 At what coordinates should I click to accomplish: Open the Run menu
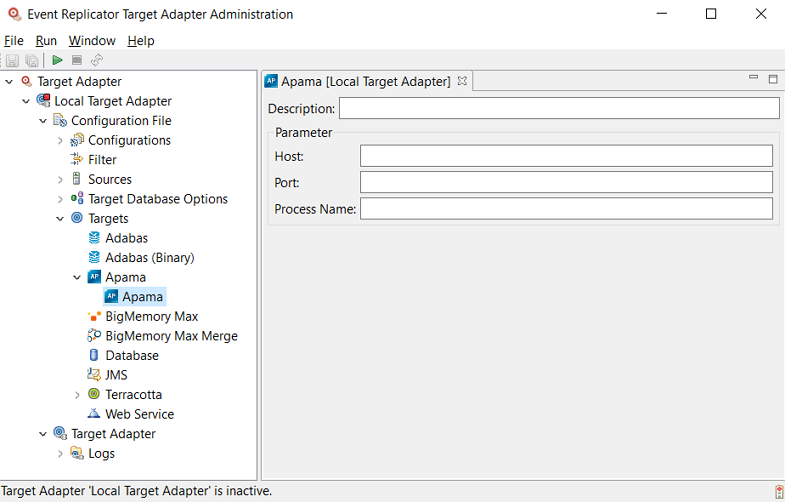coord(46,41)
